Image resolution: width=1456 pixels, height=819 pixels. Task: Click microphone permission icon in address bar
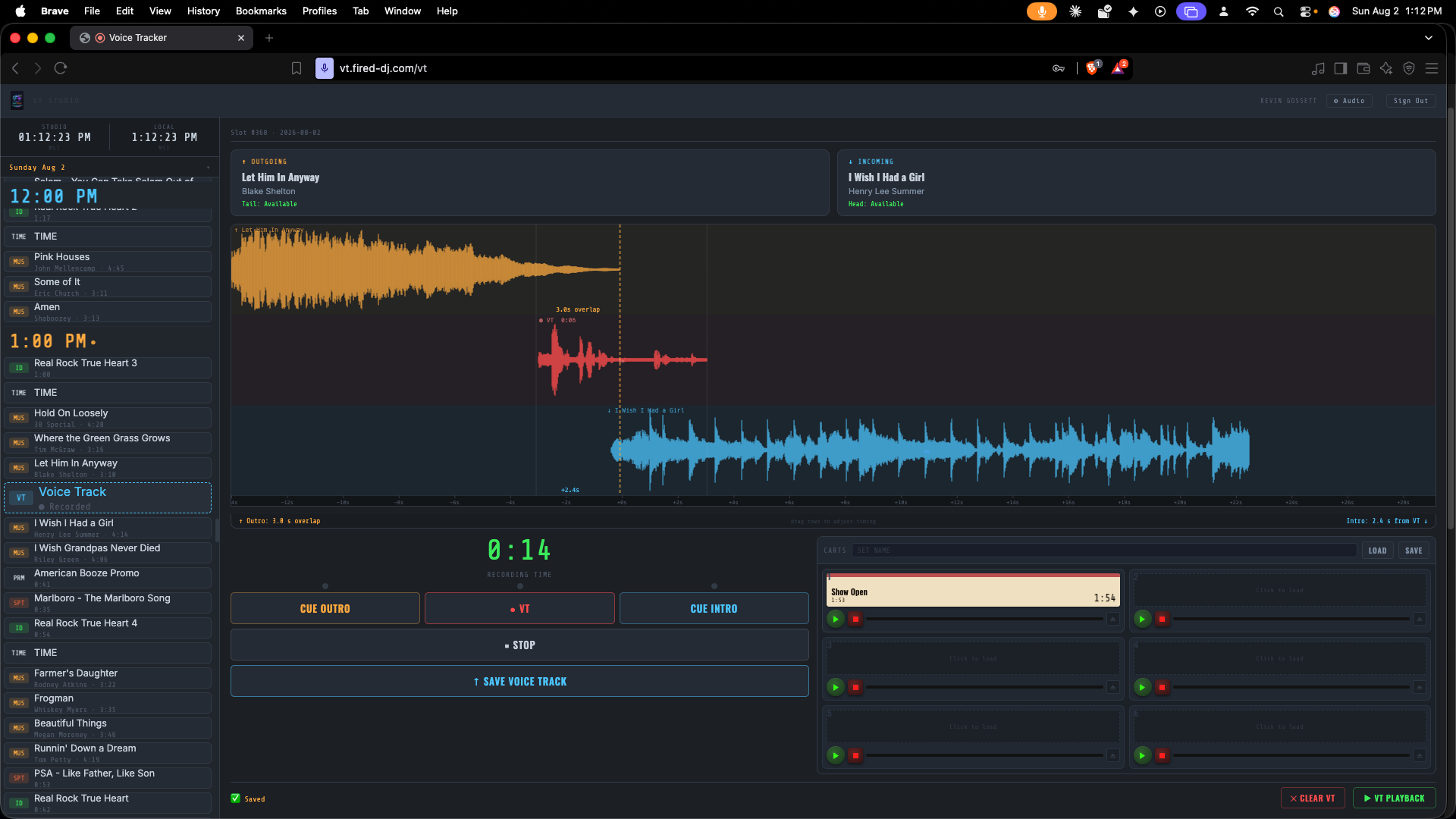click(325, 68)
